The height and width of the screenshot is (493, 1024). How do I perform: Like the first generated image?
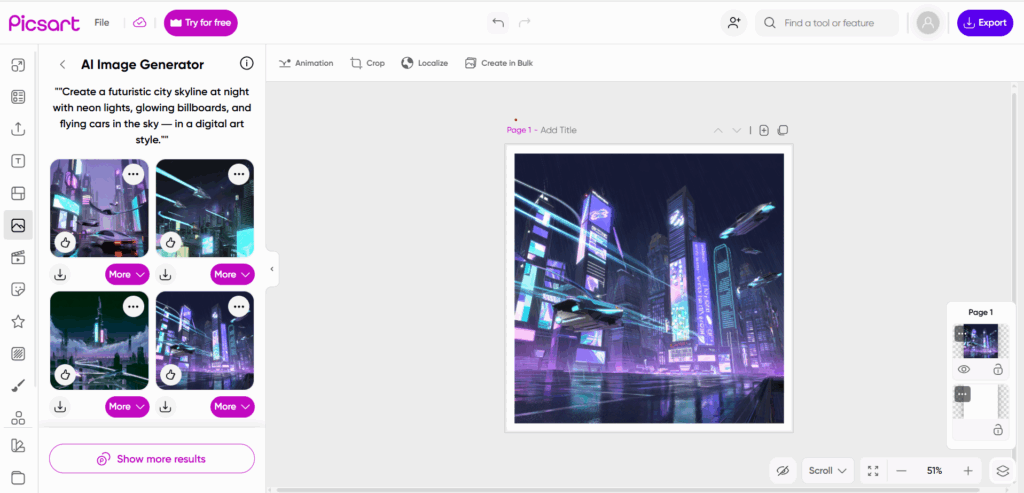click(67, 243)
